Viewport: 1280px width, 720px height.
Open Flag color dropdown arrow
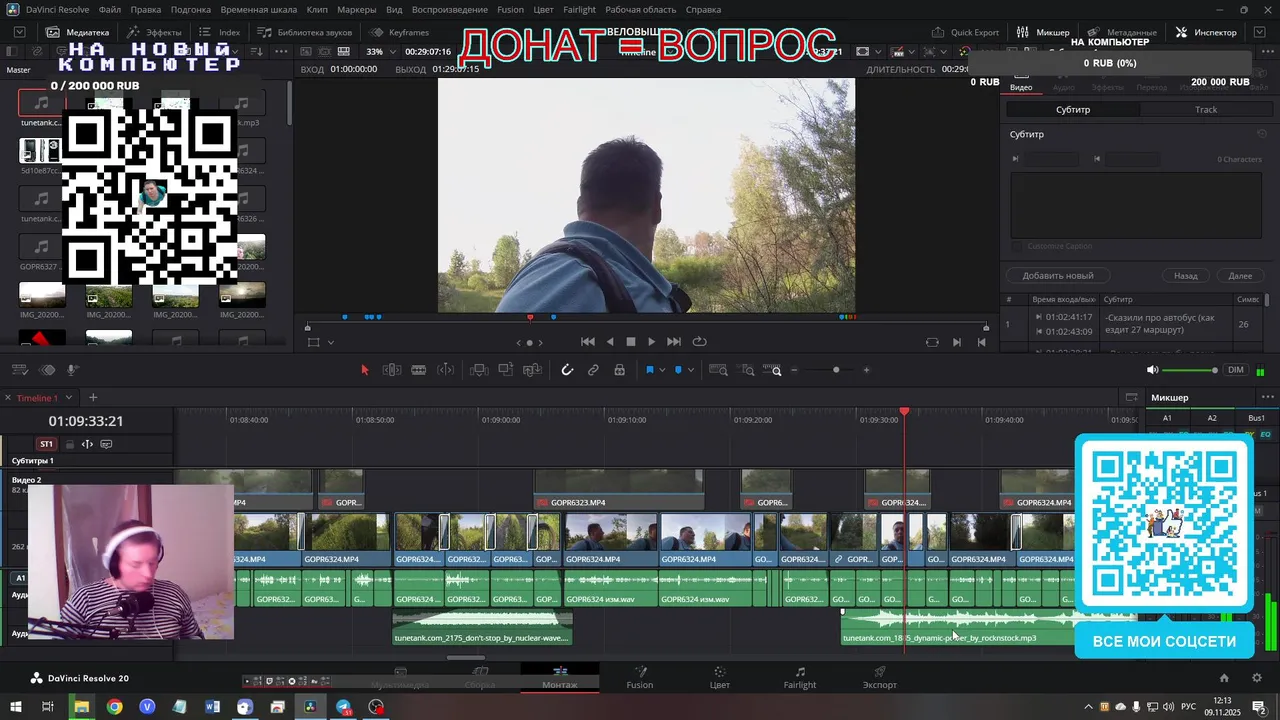pos(662,371)
